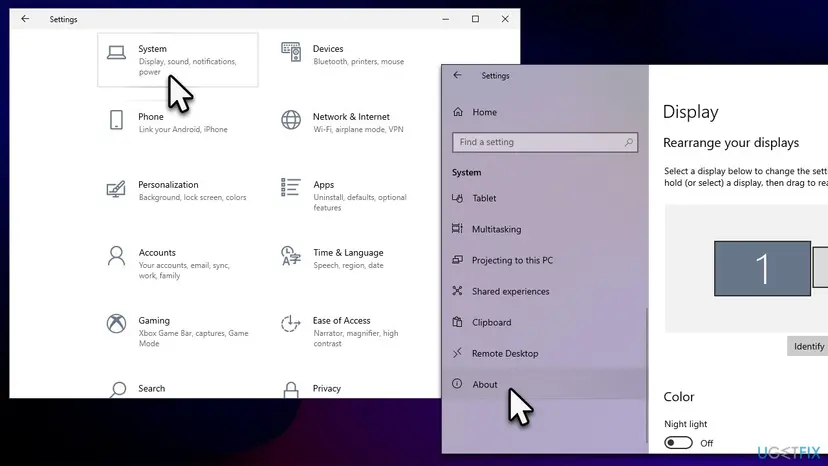The width and height of the screenshot is (828, 466).
Task: Select the Projecting to this PC label
Action: tap(512, 260)
